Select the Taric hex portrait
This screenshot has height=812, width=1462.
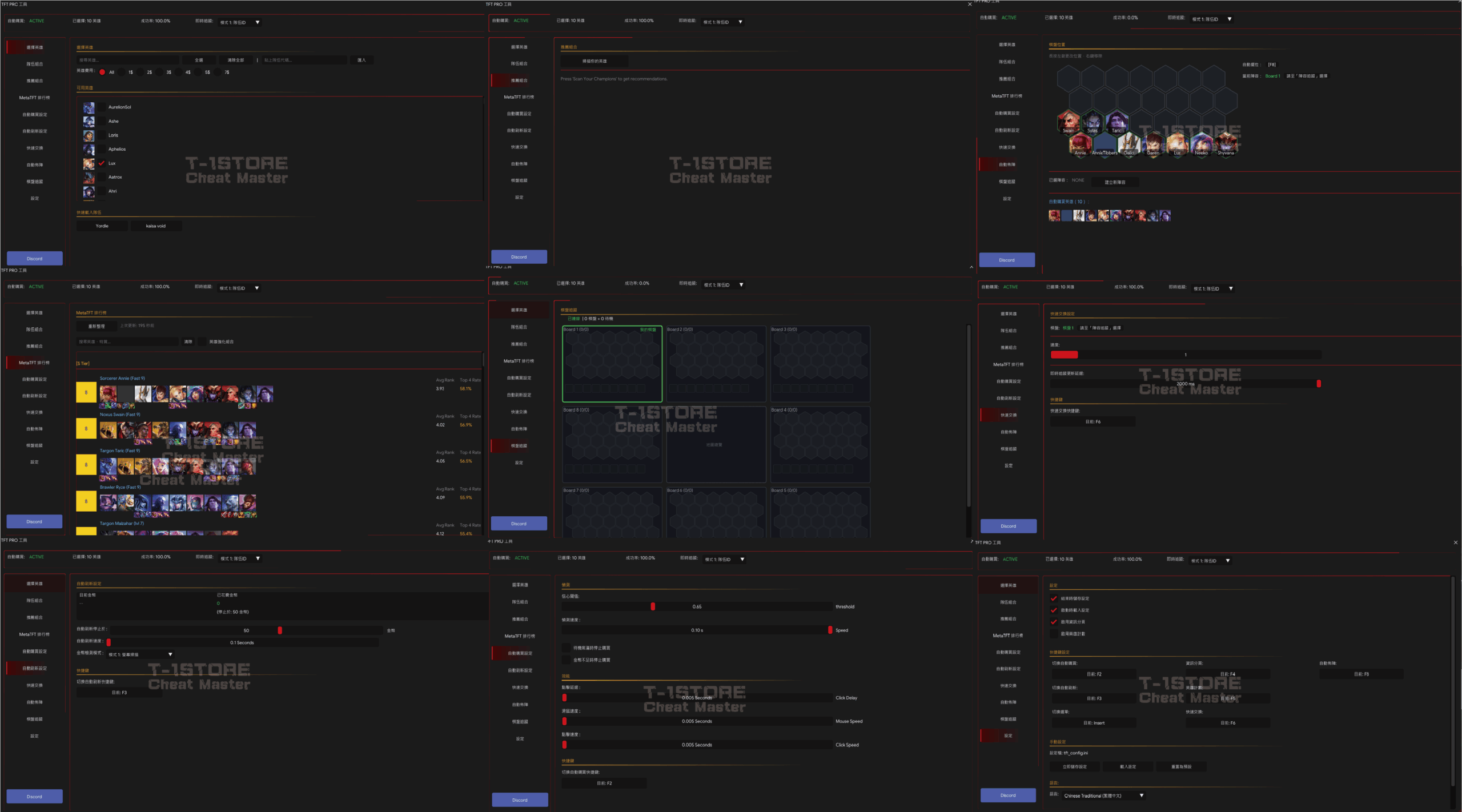(1116, 122)
